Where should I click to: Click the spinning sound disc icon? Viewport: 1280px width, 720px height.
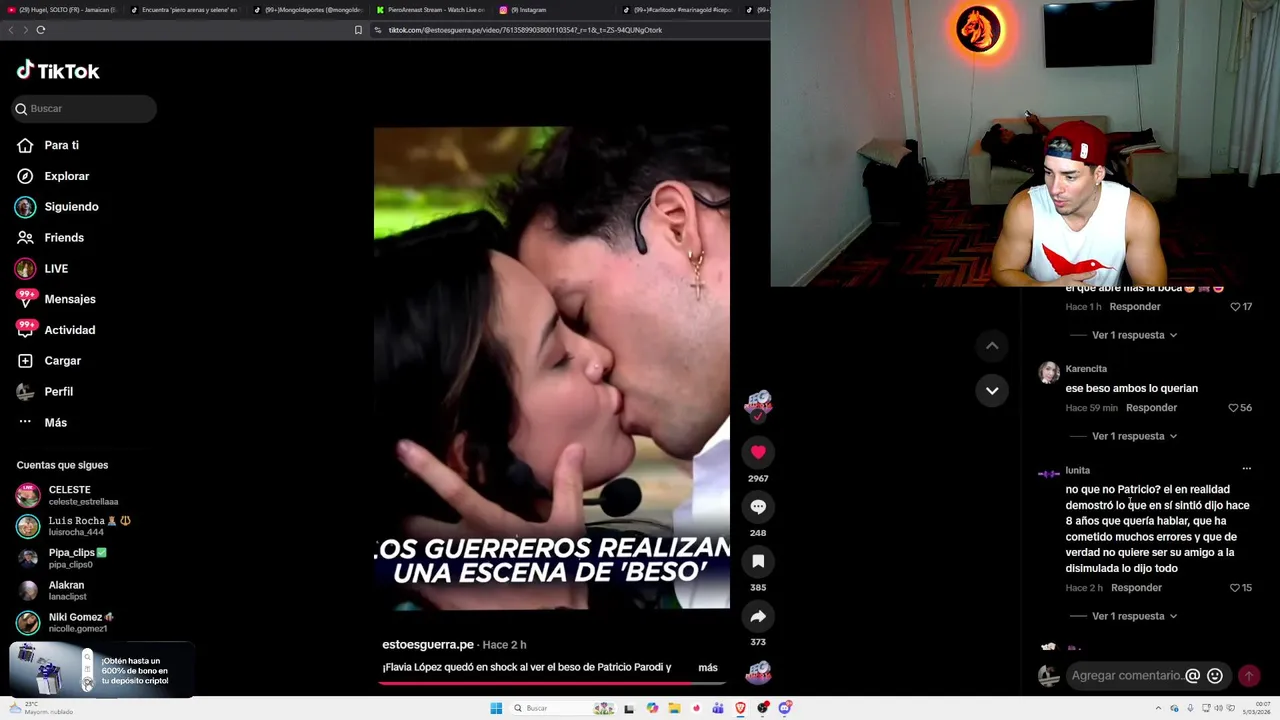[x=758, y=672]
